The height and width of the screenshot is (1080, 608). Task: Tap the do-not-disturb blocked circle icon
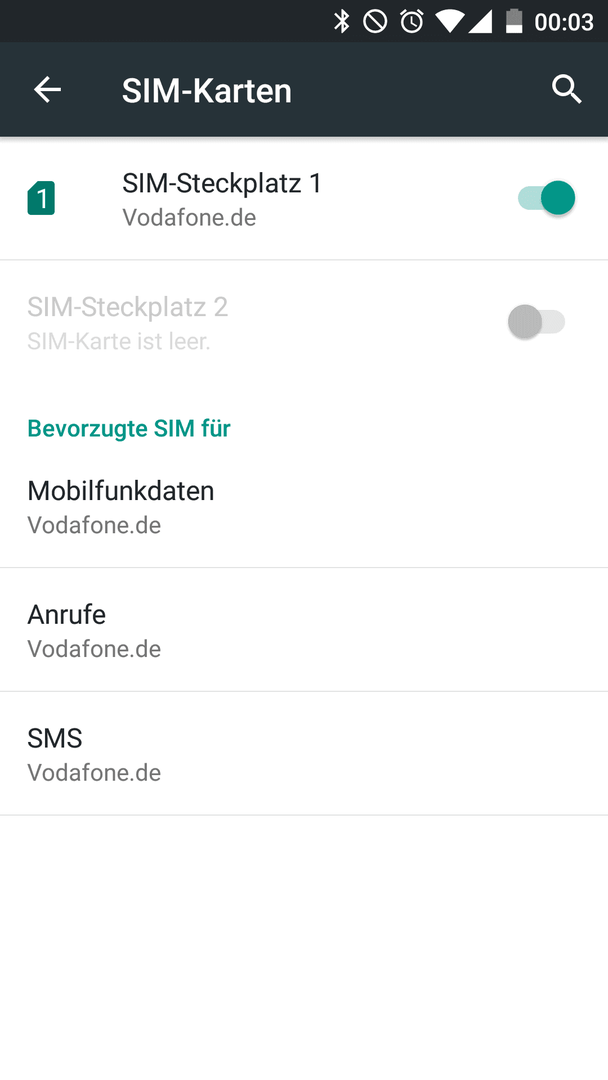tap(375, 21)
